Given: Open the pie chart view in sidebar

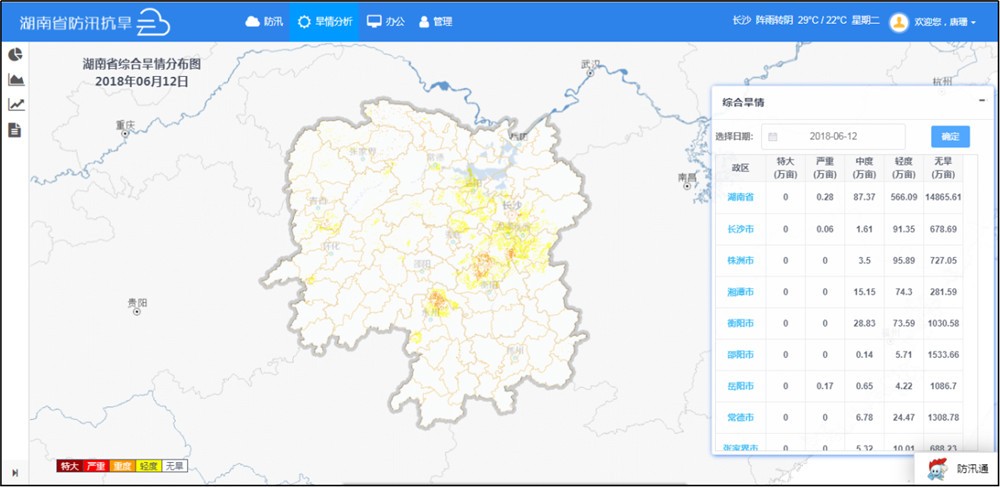Looking at the screenshot, I should coord(16,54).
